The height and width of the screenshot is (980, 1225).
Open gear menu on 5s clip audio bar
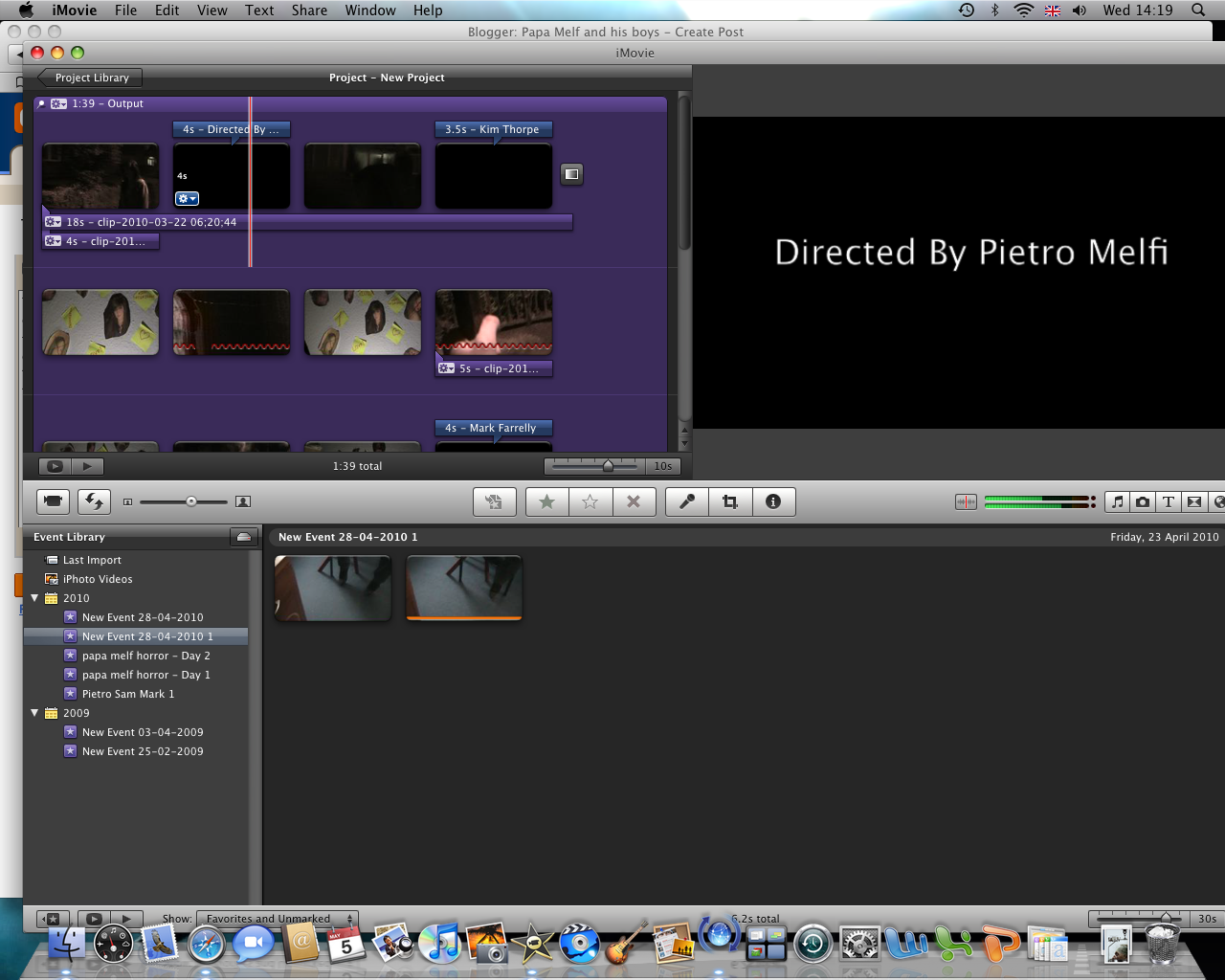point(446,368)
